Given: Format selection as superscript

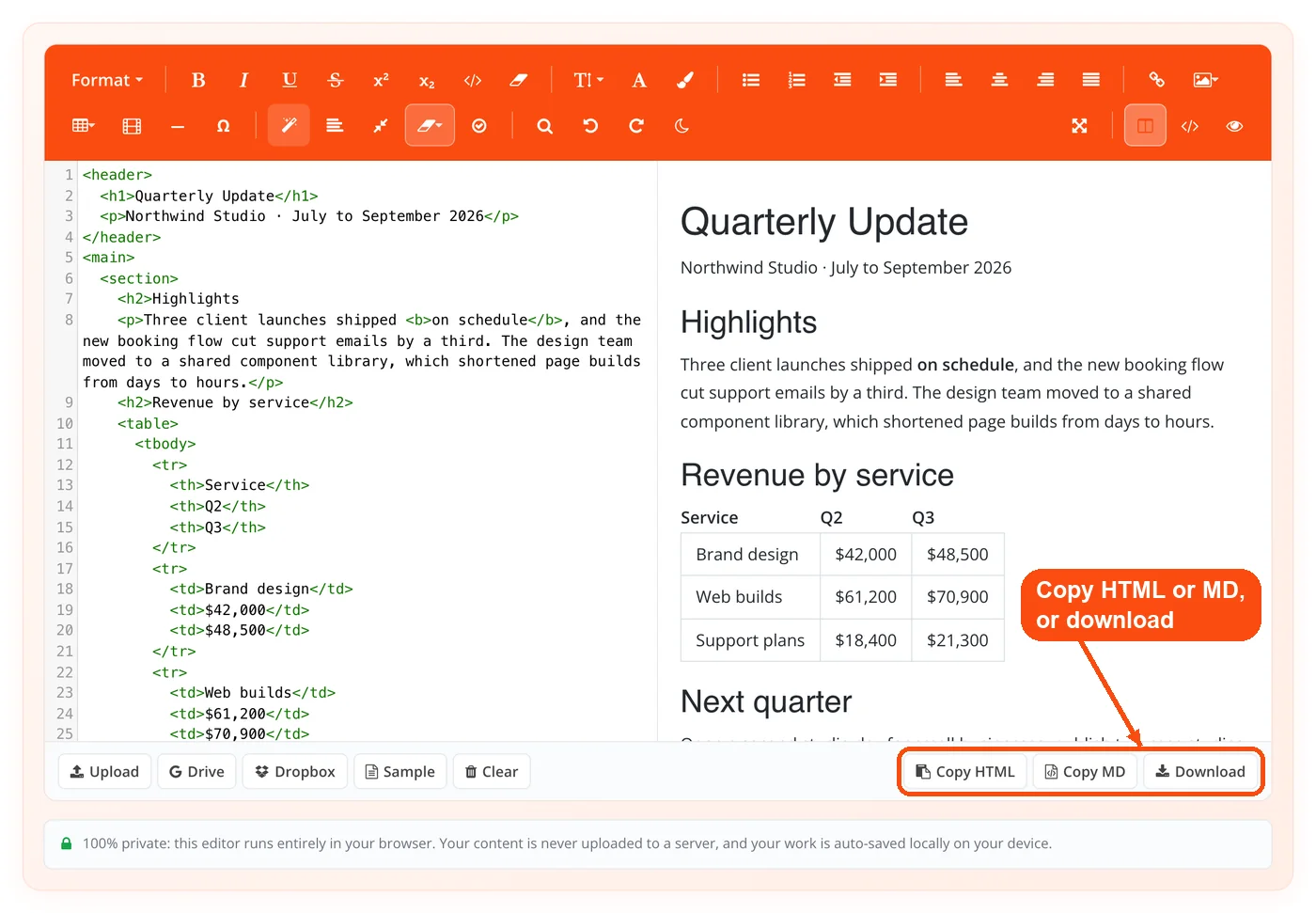Looking at the screenshot, I should click(x=381, y=80).
